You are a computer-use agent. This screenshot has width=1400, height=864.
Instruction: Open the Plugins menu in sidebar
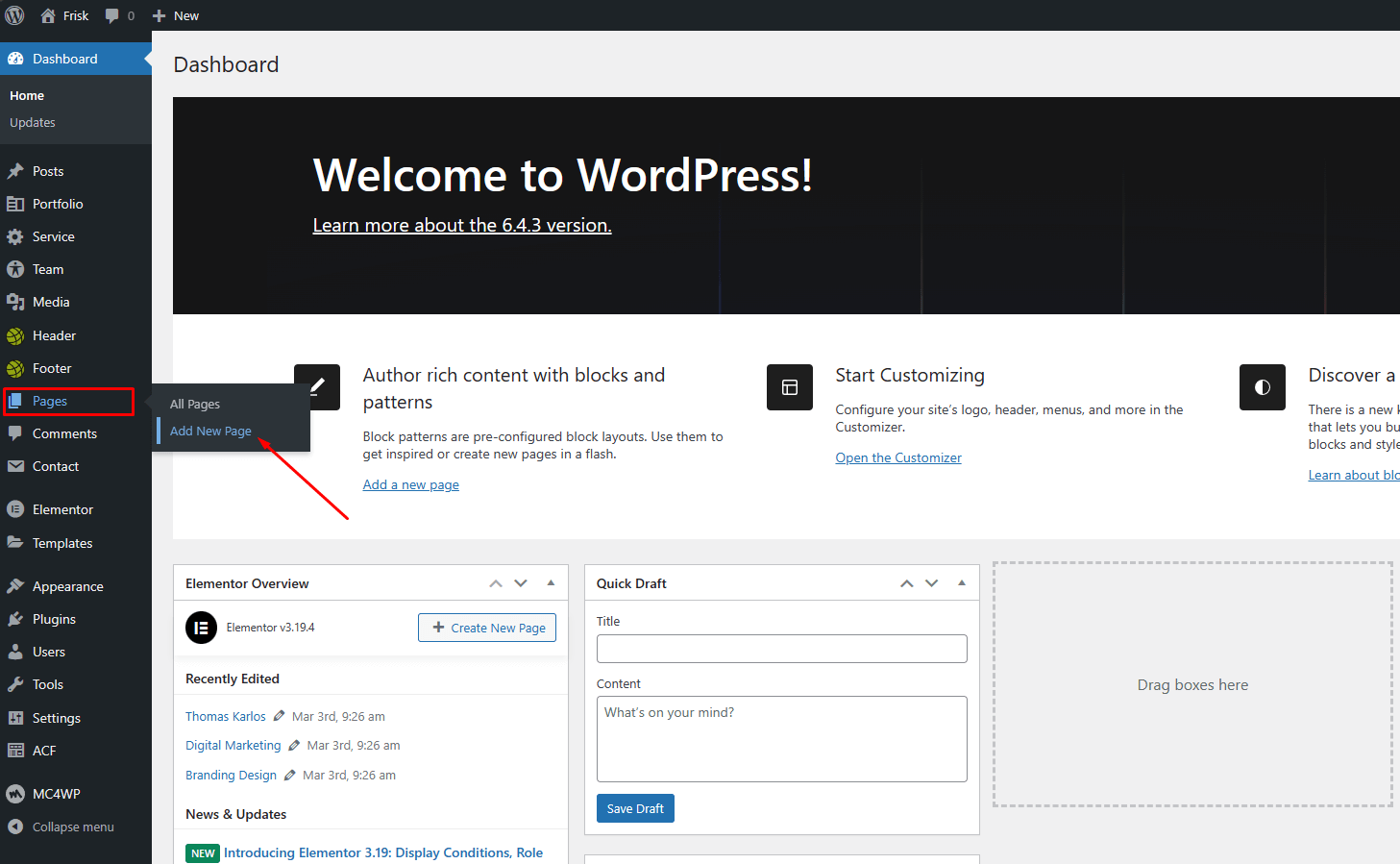pos(54,619)
